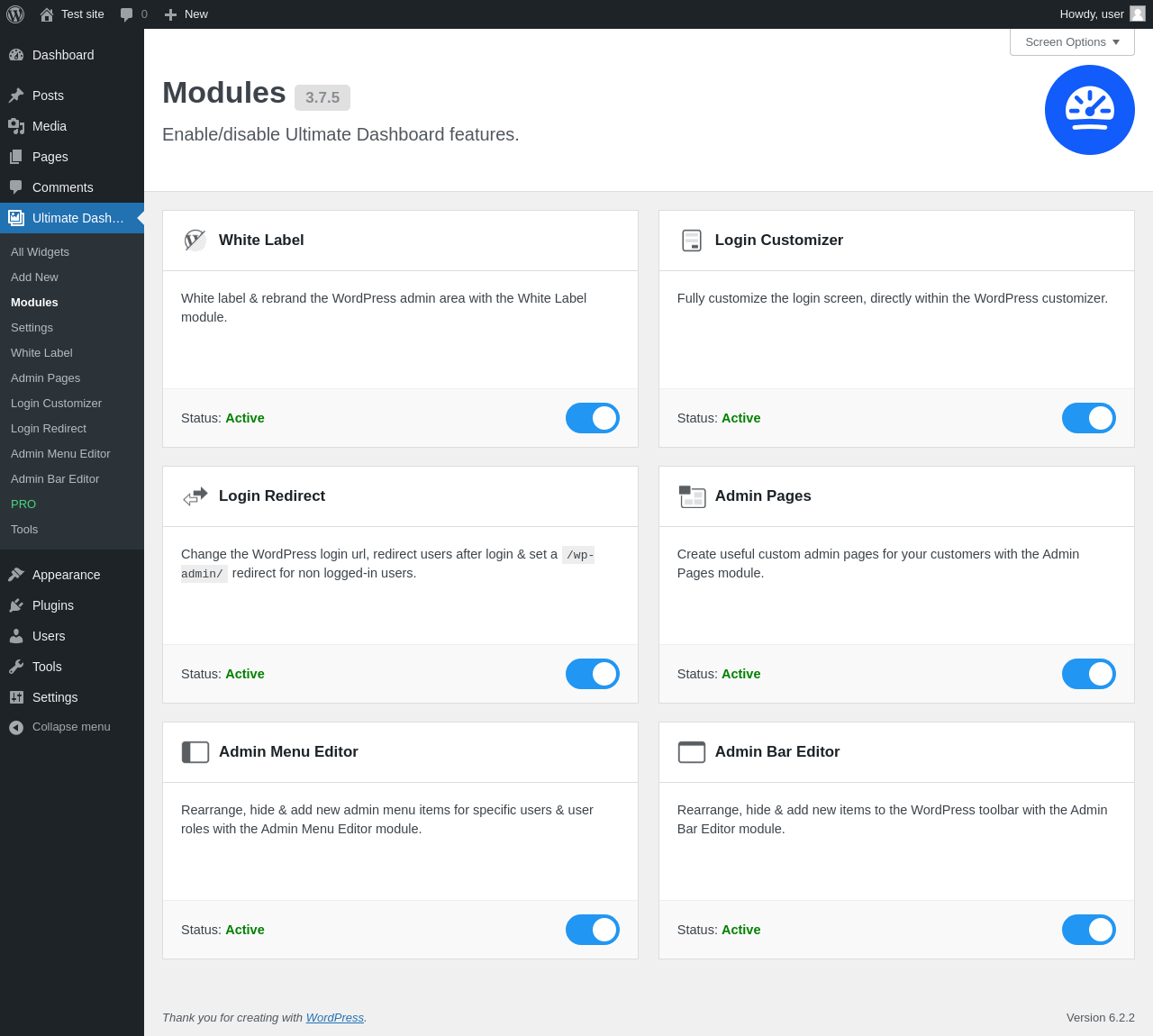Open the comments bubble icon in admin bar
Screen dimensions: 1153x1036
[127, 14]
